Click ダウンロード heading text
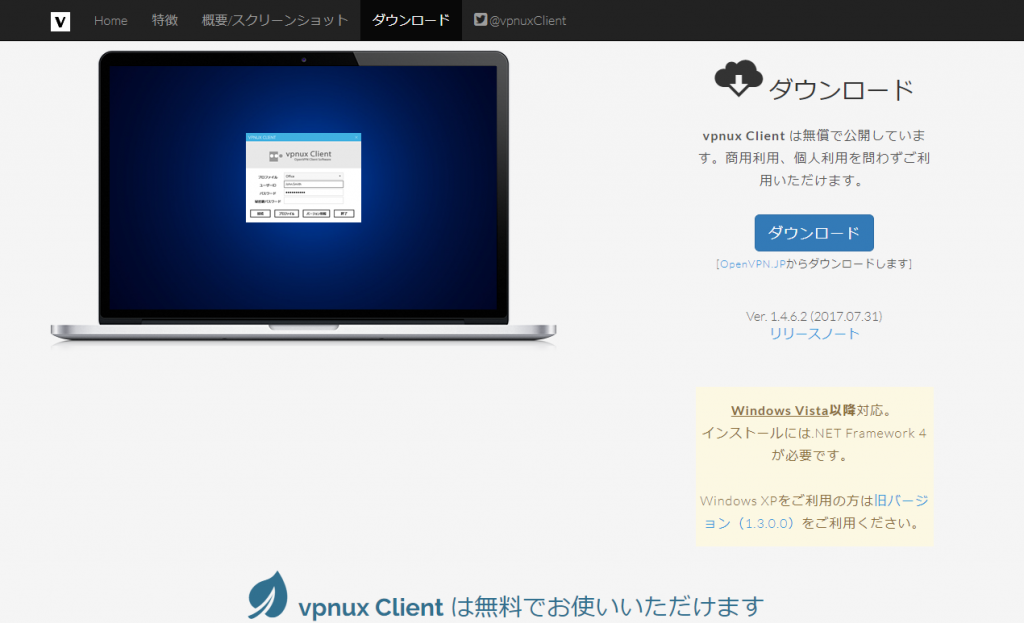The width and height of the screenshot is (1024, 623). coord(841,89)
